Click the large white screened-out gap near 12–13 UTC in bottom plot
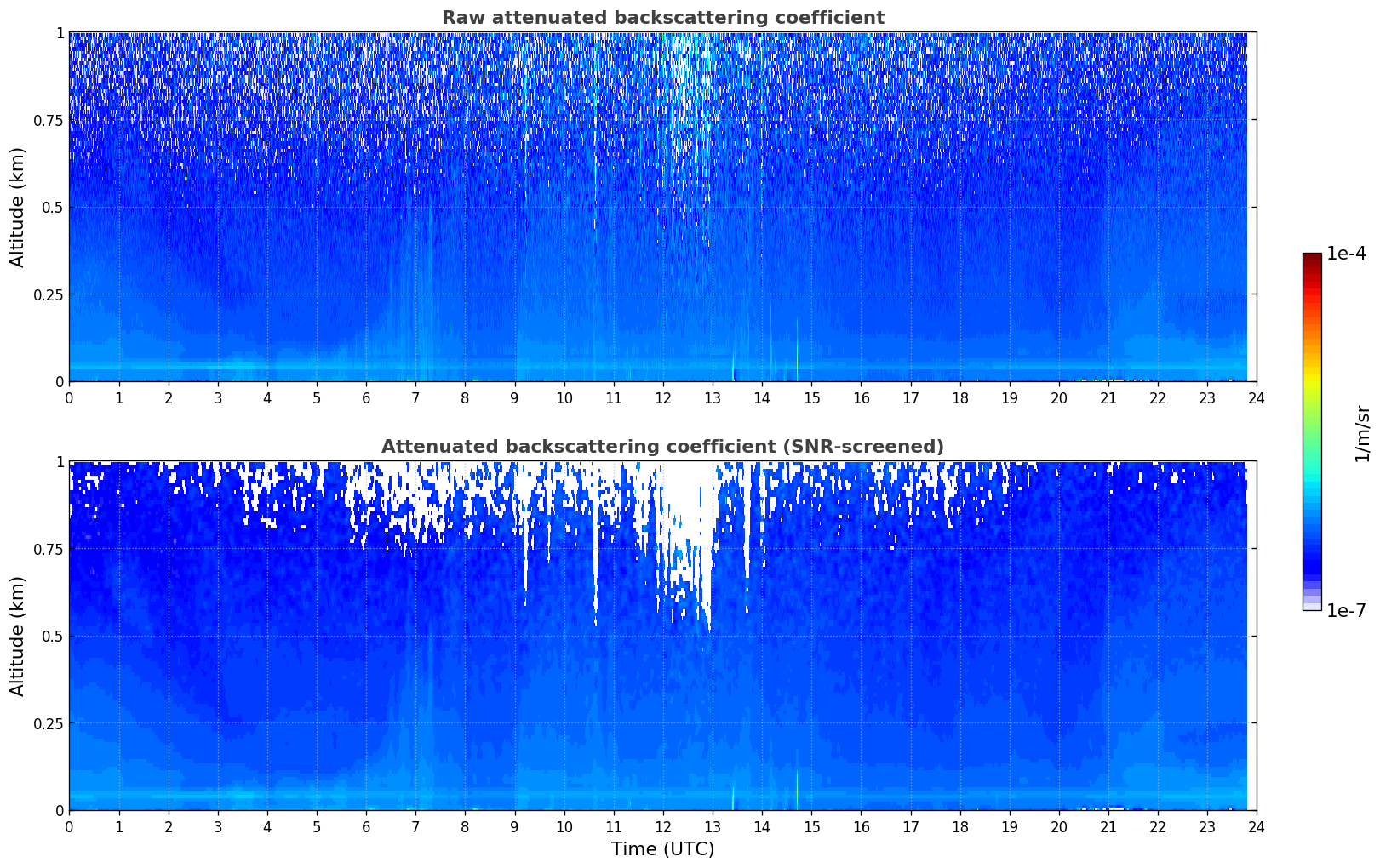Viewport: 1380px width, 868px height. [690, 511]
